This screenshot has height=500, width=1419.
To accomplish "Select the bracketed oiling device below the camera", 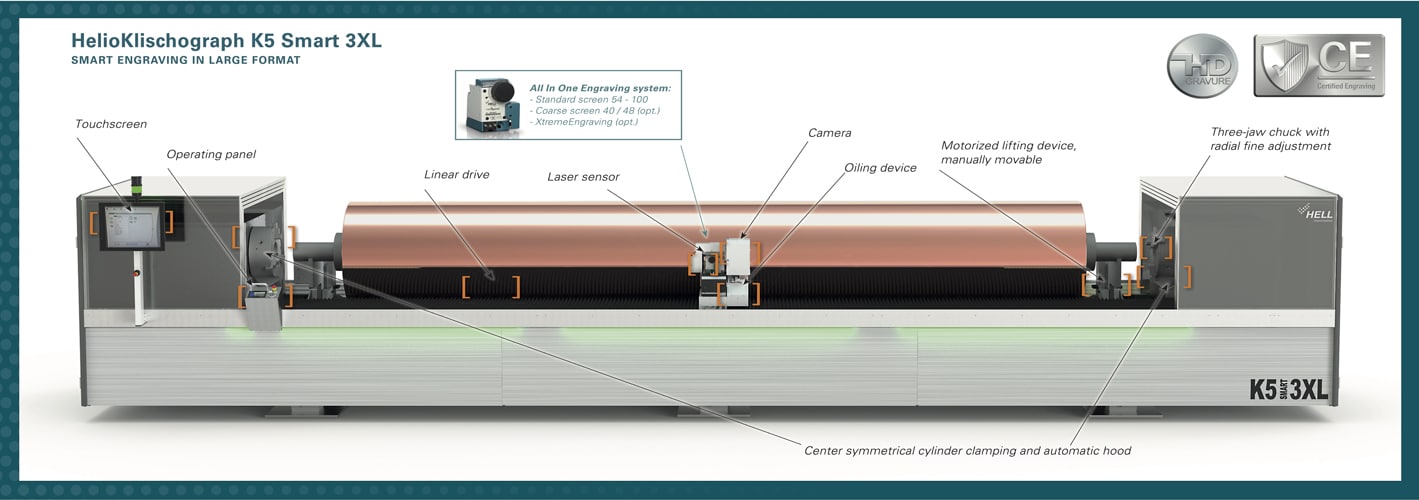I will tap(738, 293).
